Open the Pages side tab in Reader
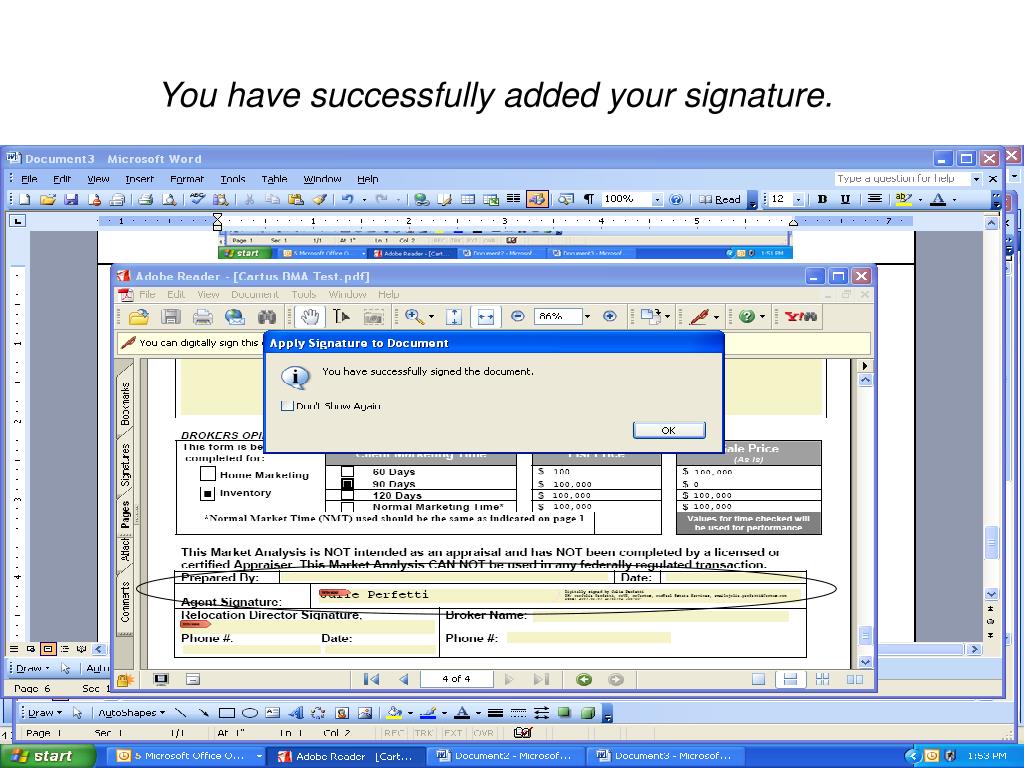 pyautogui.click(x=125, y=515)
